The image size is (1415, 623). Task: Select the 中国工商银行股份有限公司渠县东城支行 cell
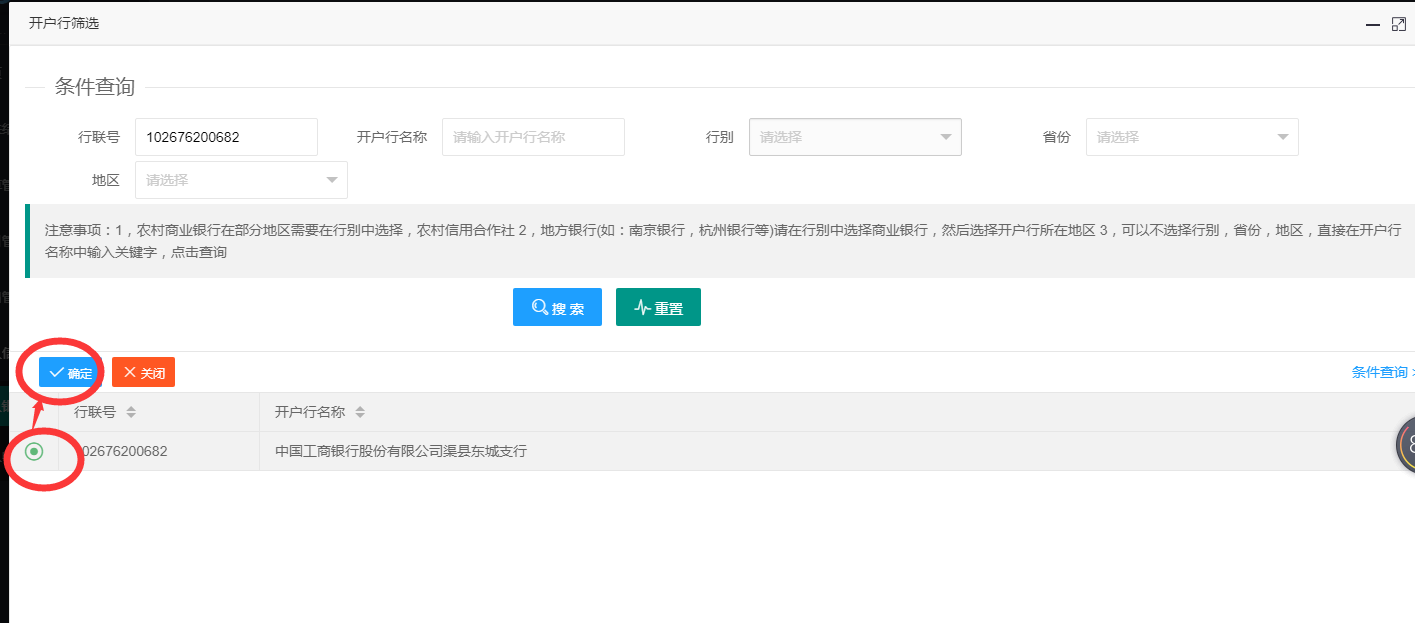coord(401,451)
